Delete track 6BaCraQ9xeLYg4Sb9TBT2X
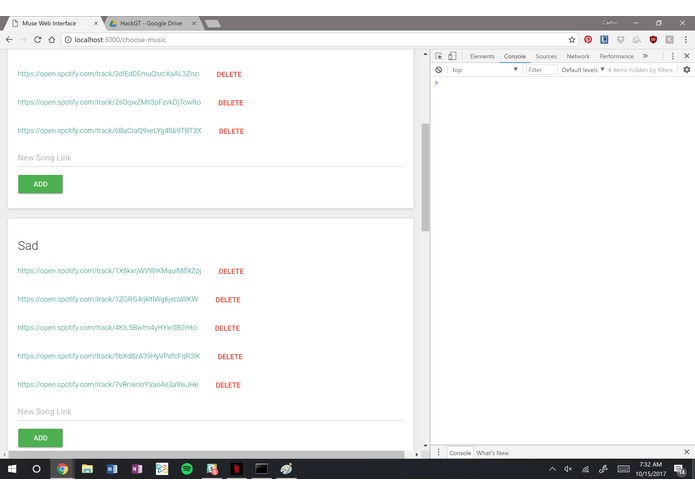This screenshot has height=494, width=695. coord(231,131)
